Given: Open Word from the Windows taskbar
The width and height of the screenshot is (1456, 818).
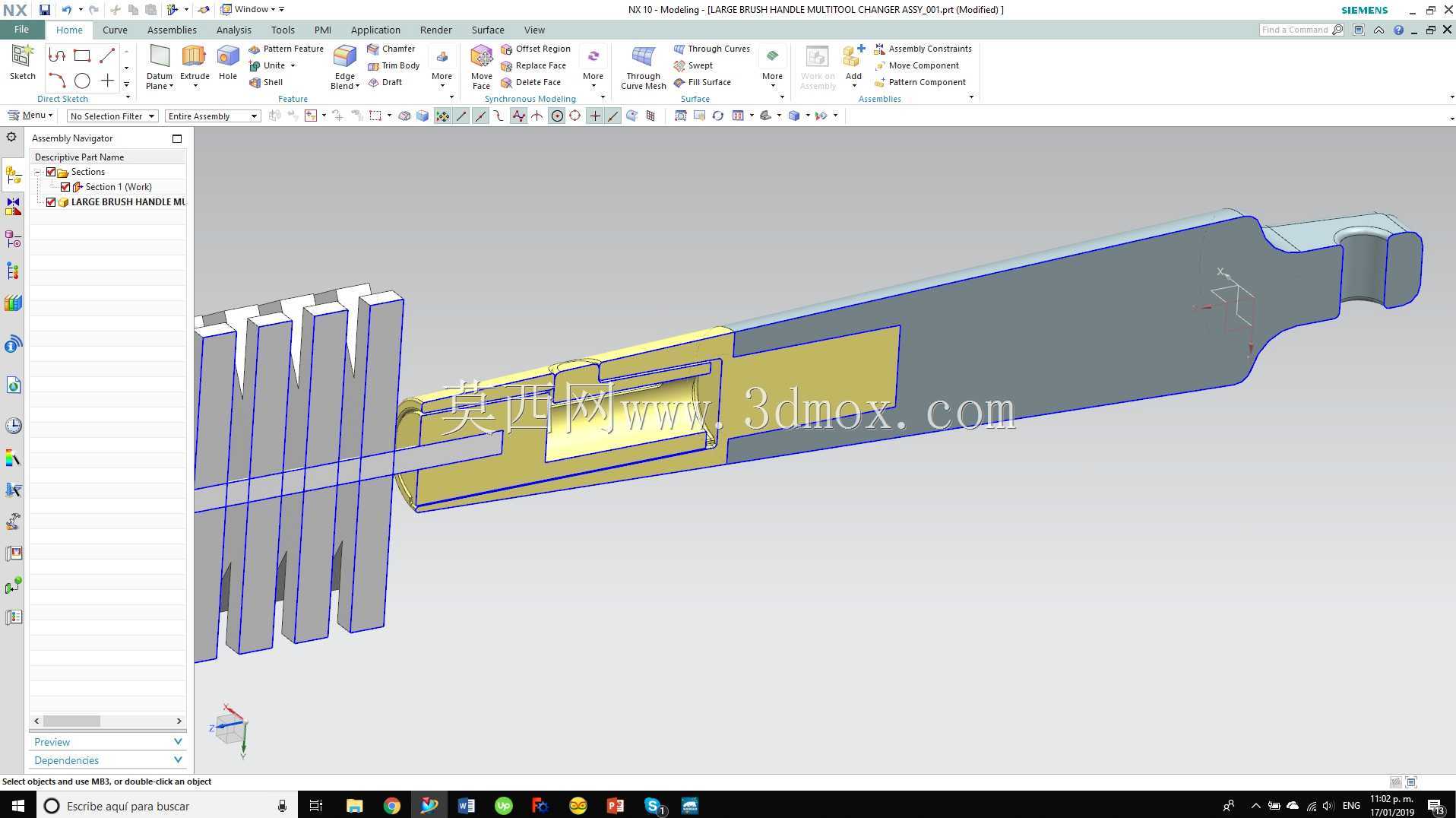Looking at the screenshot, I should point(466,806).
